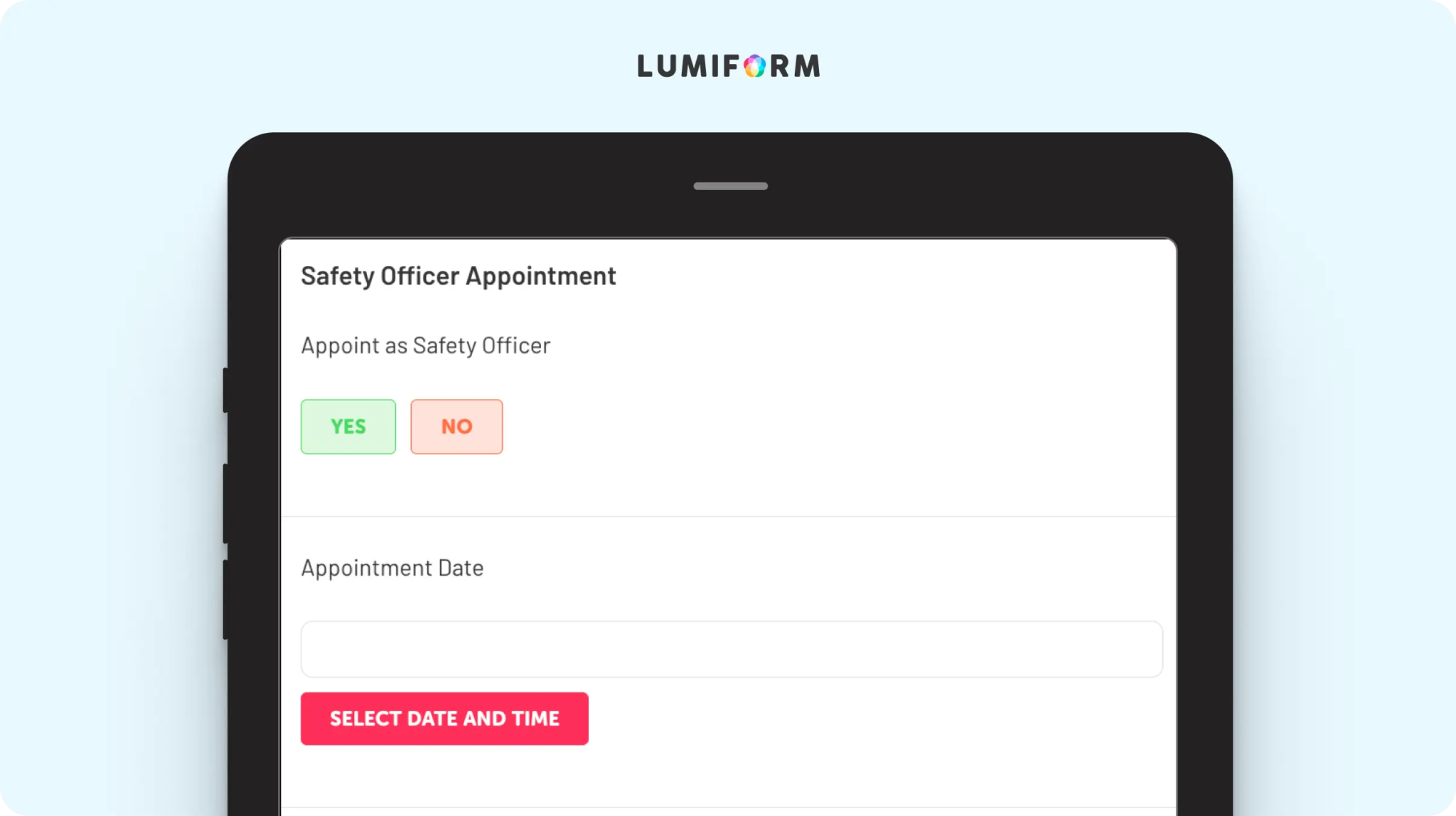The width and height of the screenshot is (1456, 816).
Task: Click the Safety Officer Appointment heading
Action: coord(459,277)
